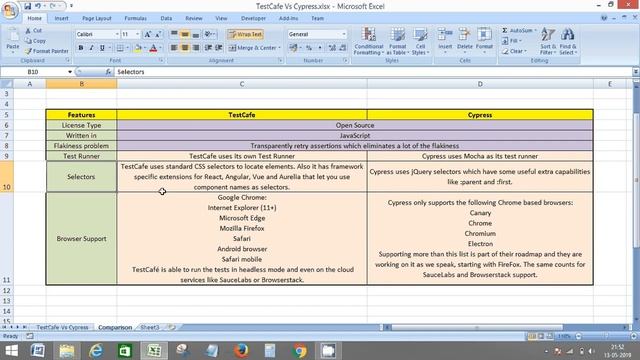Open the Format cells menu icon

click(484, 34)
